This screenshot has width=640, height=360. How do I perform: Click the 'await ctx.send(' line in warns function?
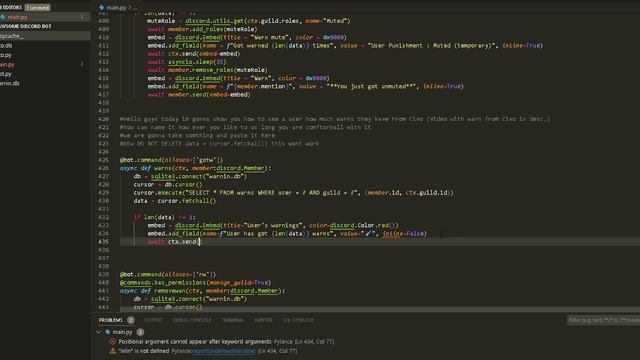(174, 242)
